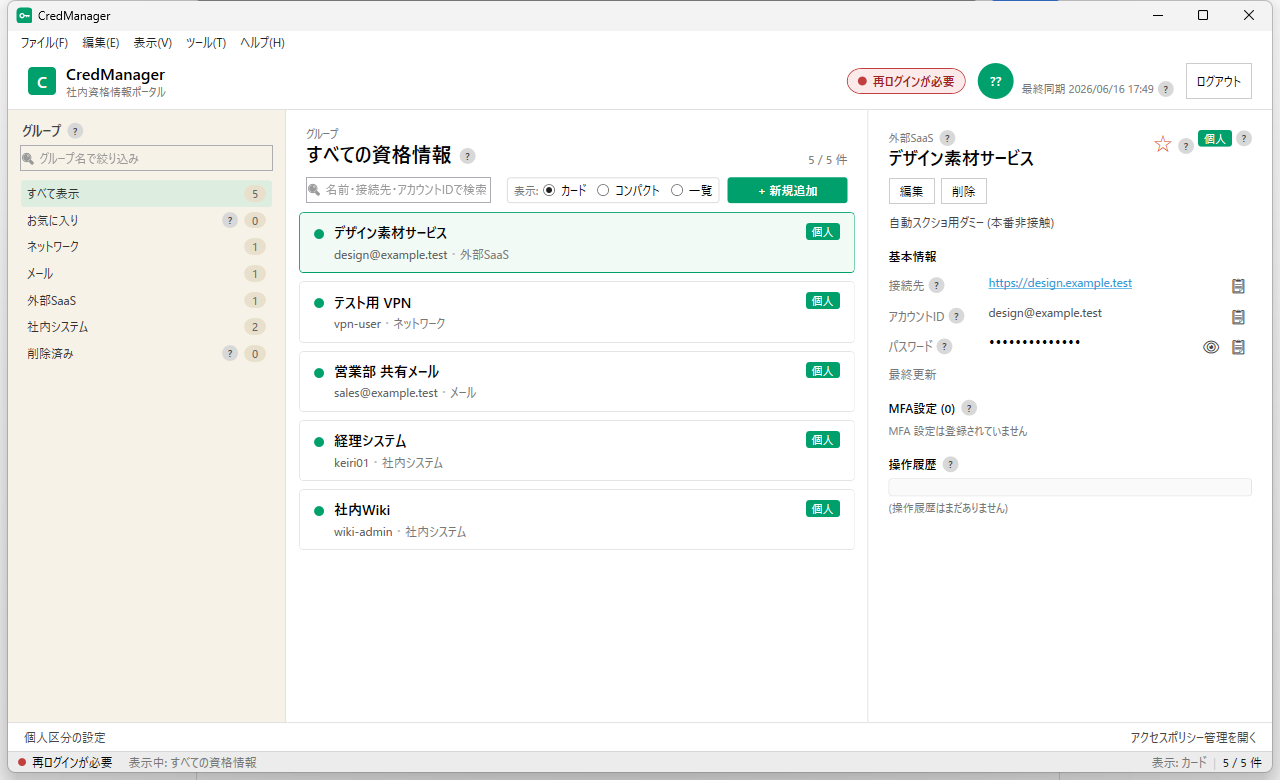Click the empty 操作履歴 list box

click(x=1070, y=487)
